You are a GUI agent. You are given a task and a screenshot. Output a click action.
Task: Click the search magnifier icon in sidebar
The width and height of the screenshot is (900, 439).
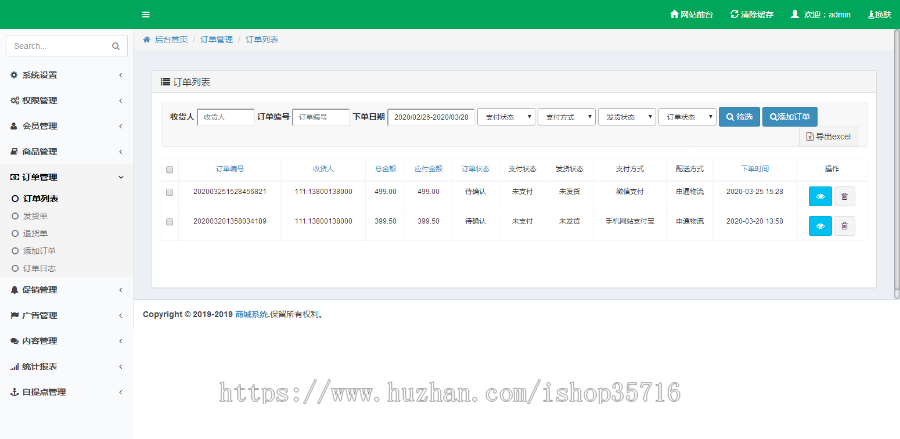point(116,46)
